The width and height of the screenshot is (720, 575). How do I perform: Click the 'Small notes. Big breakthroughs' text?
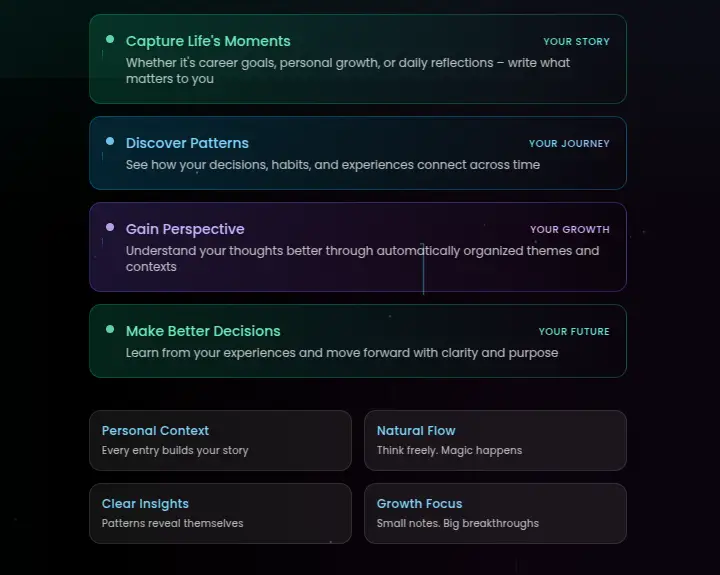pos(458,523)
